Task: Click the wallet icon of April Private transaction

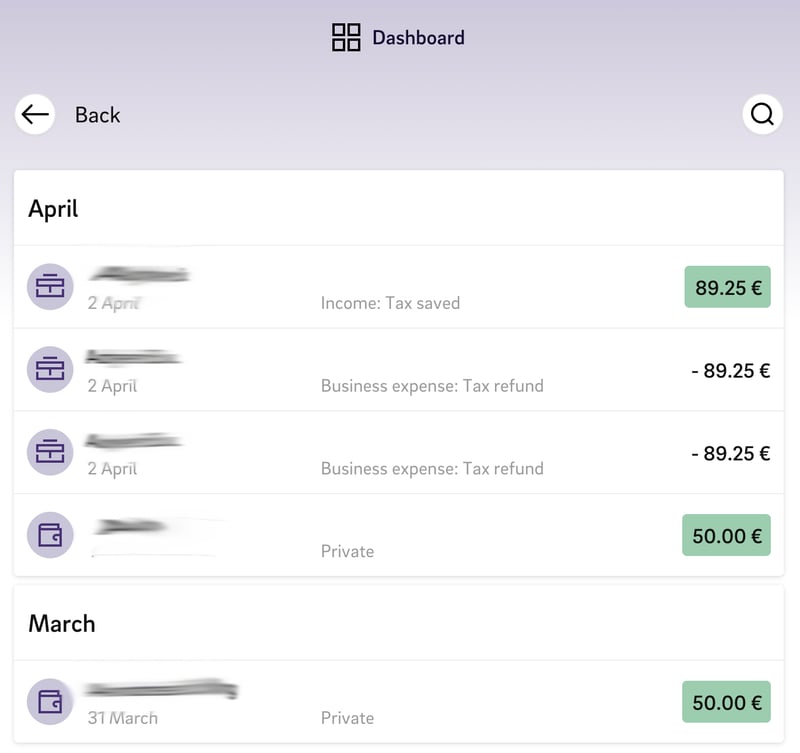Action: [50, 536]
